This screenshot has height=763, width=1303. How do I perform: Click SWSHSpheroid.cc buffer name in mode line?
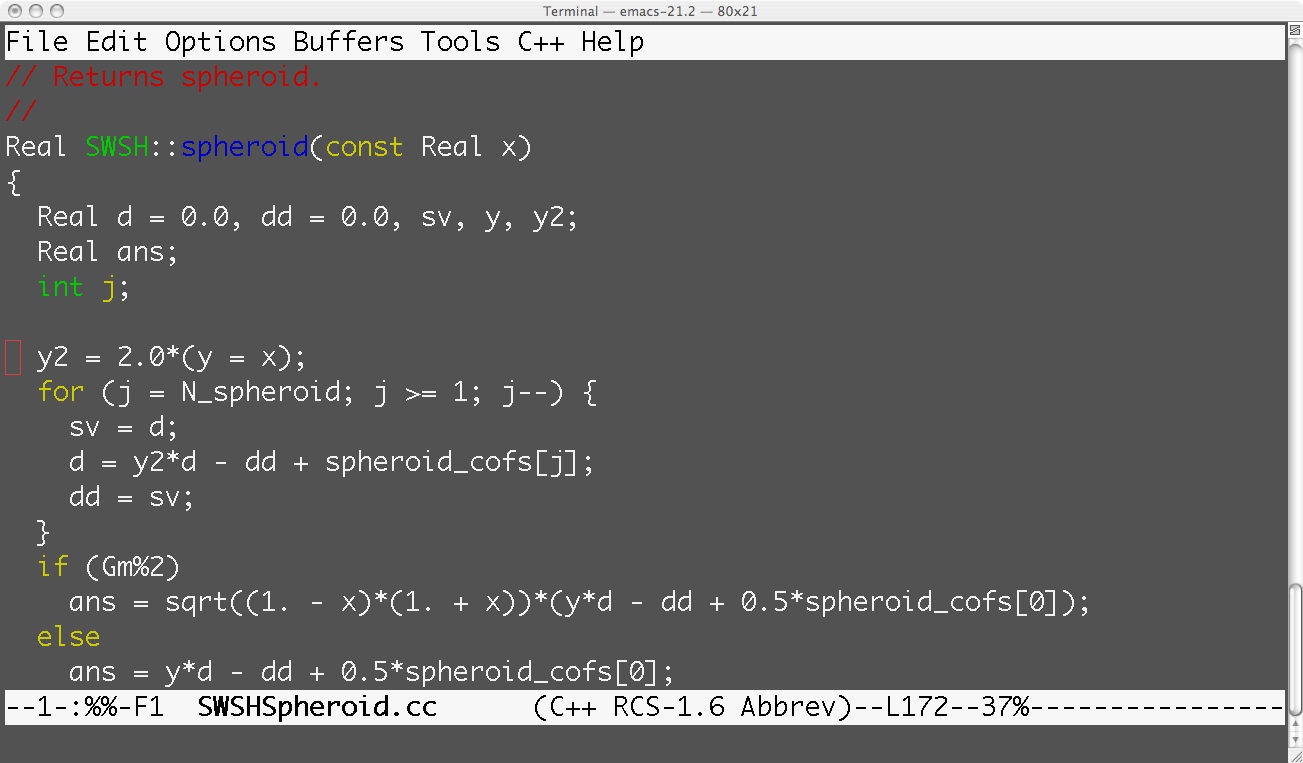[317, 707]
